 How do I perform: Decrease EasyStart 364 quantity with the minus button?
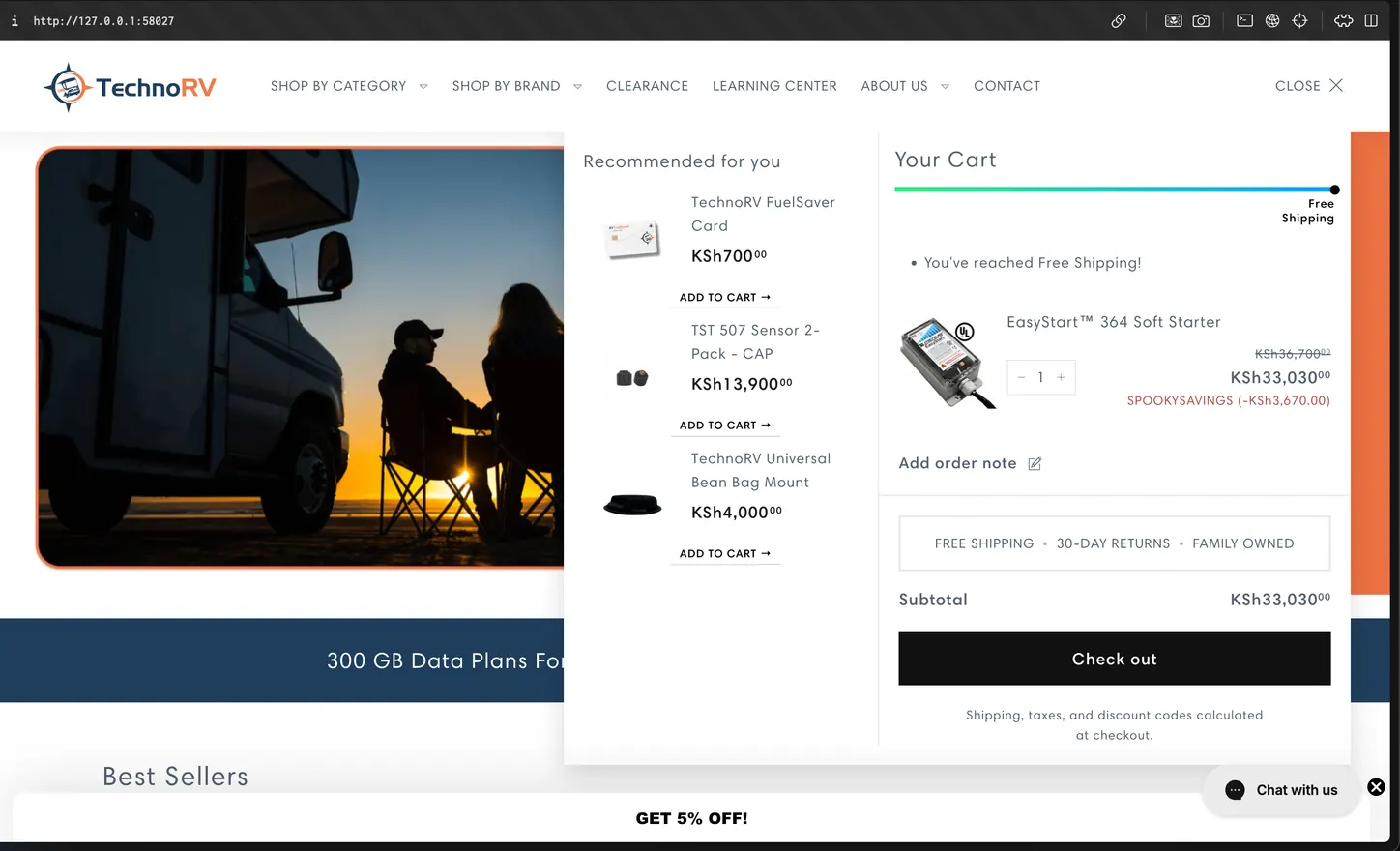(x=1021, y=377)
